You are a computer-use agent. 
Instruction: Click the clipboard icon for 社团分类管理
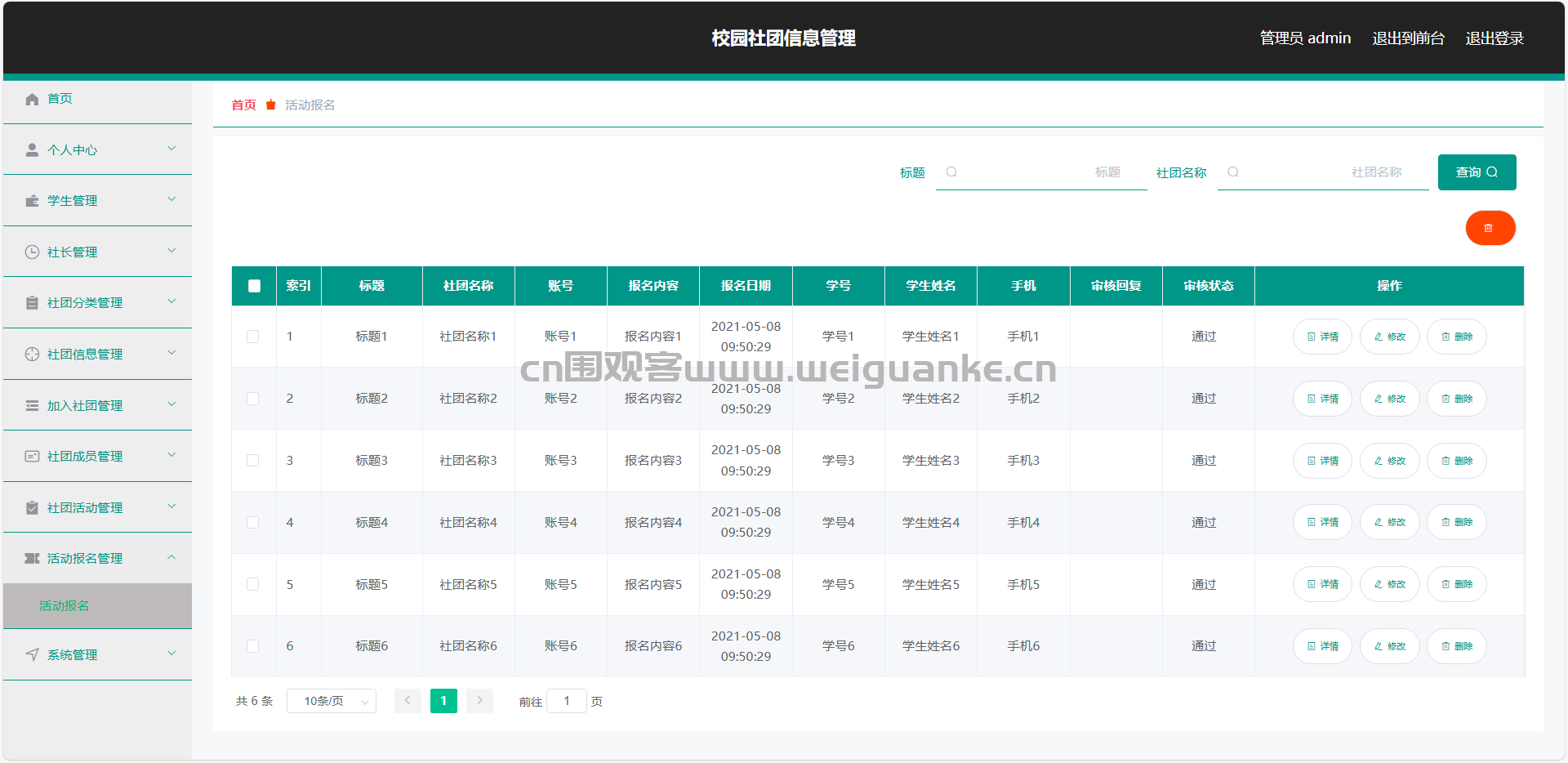[x=32, y=303]
